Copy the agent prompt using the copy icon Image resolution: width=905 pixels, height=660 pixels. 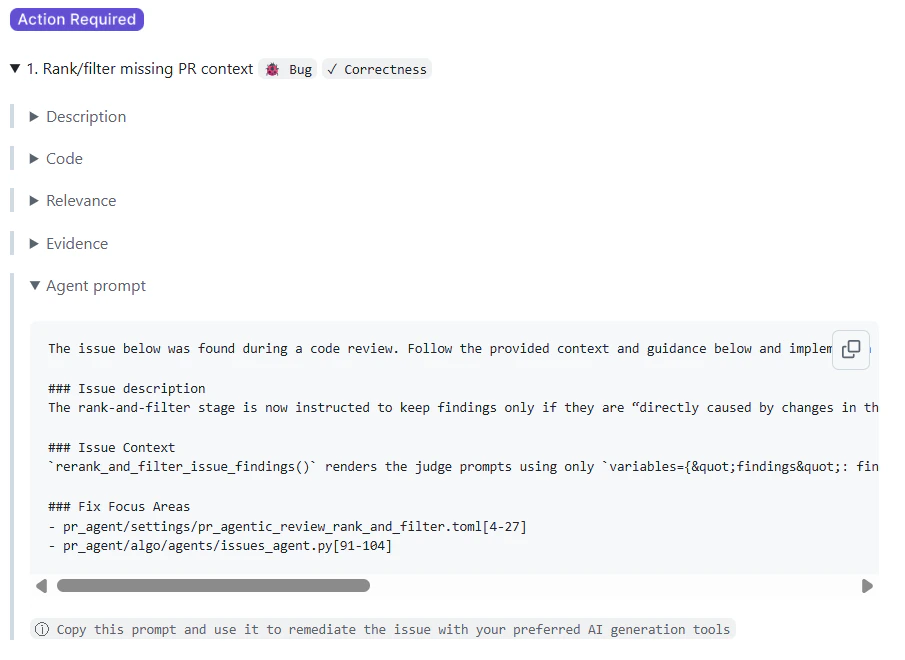851,350
